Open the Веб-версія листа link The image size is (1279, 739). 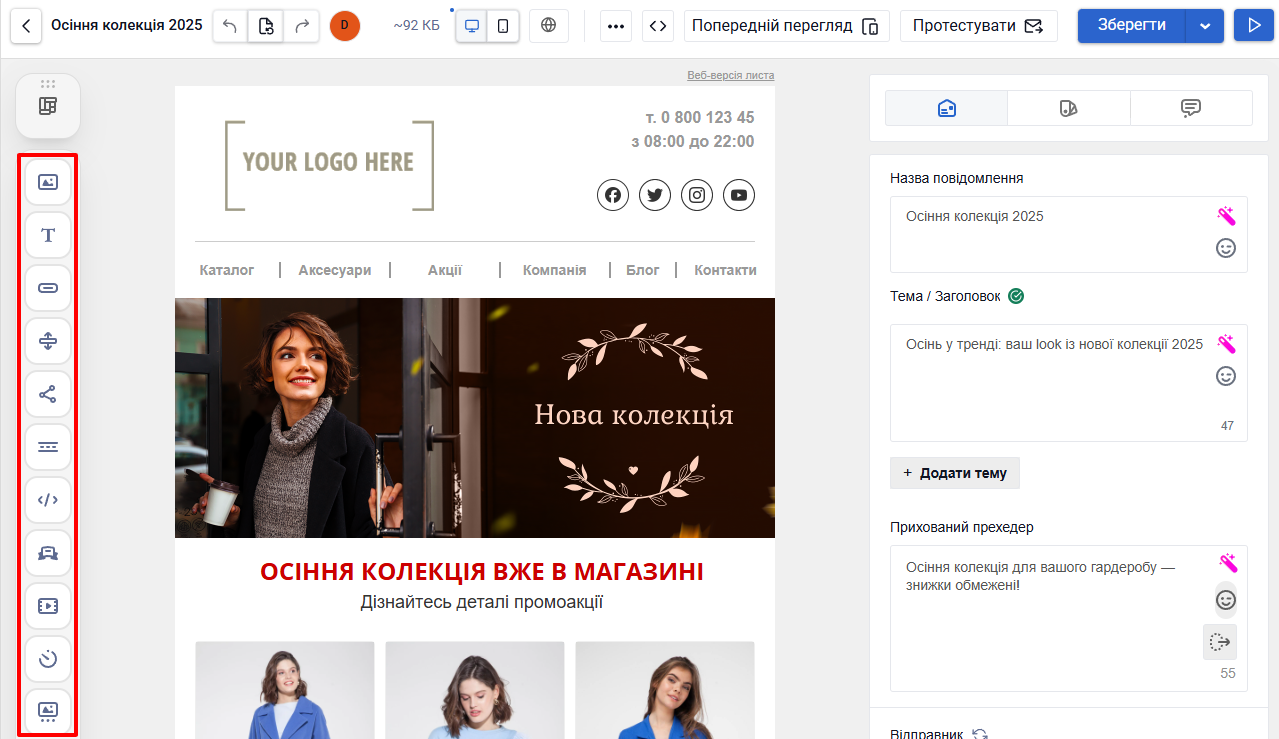tap(730, 76)
